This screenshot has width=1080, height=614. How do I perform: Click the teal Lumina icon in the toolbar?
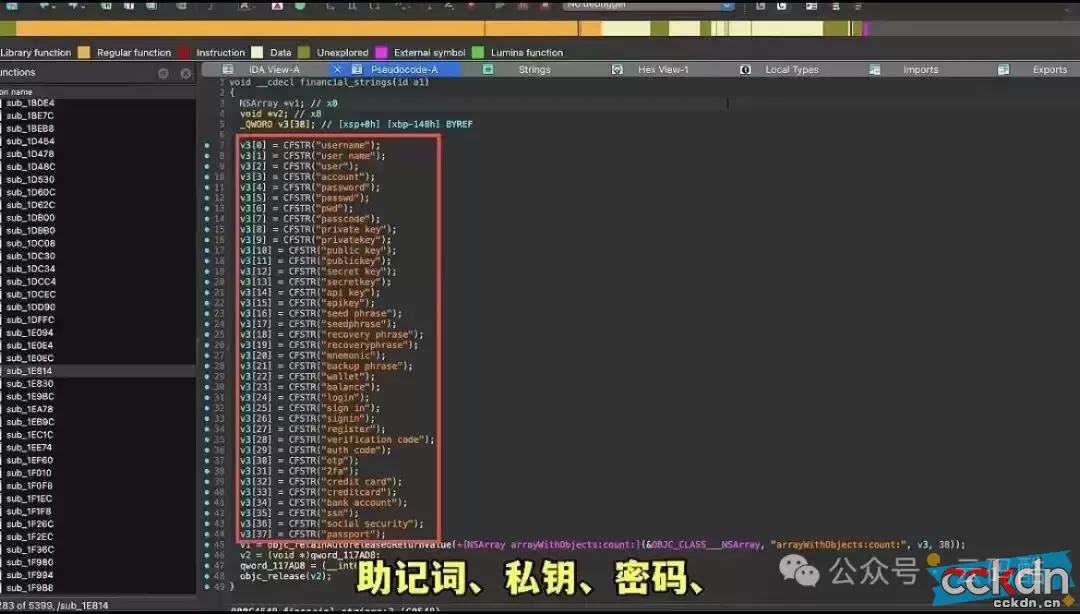pyautogui.click(x=301, y=6)
